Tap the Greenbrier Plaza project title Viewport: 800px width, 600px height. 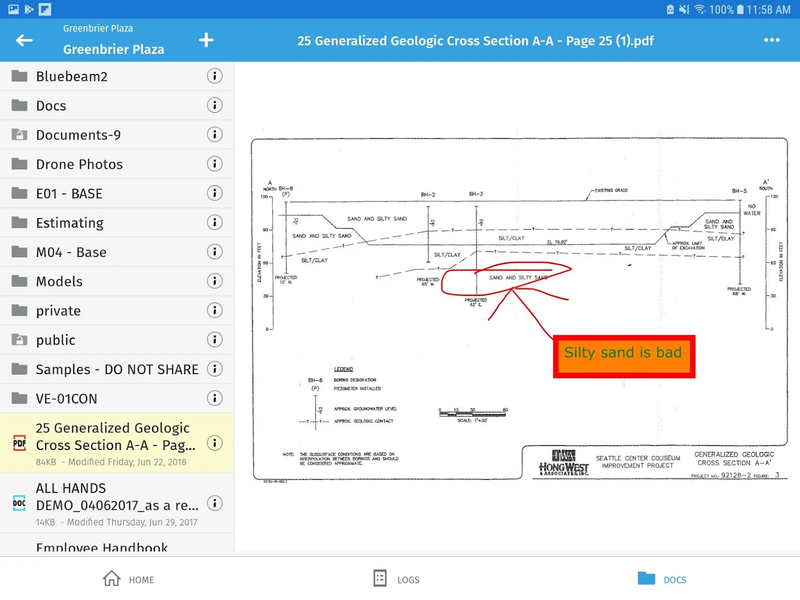click(113, 49)
